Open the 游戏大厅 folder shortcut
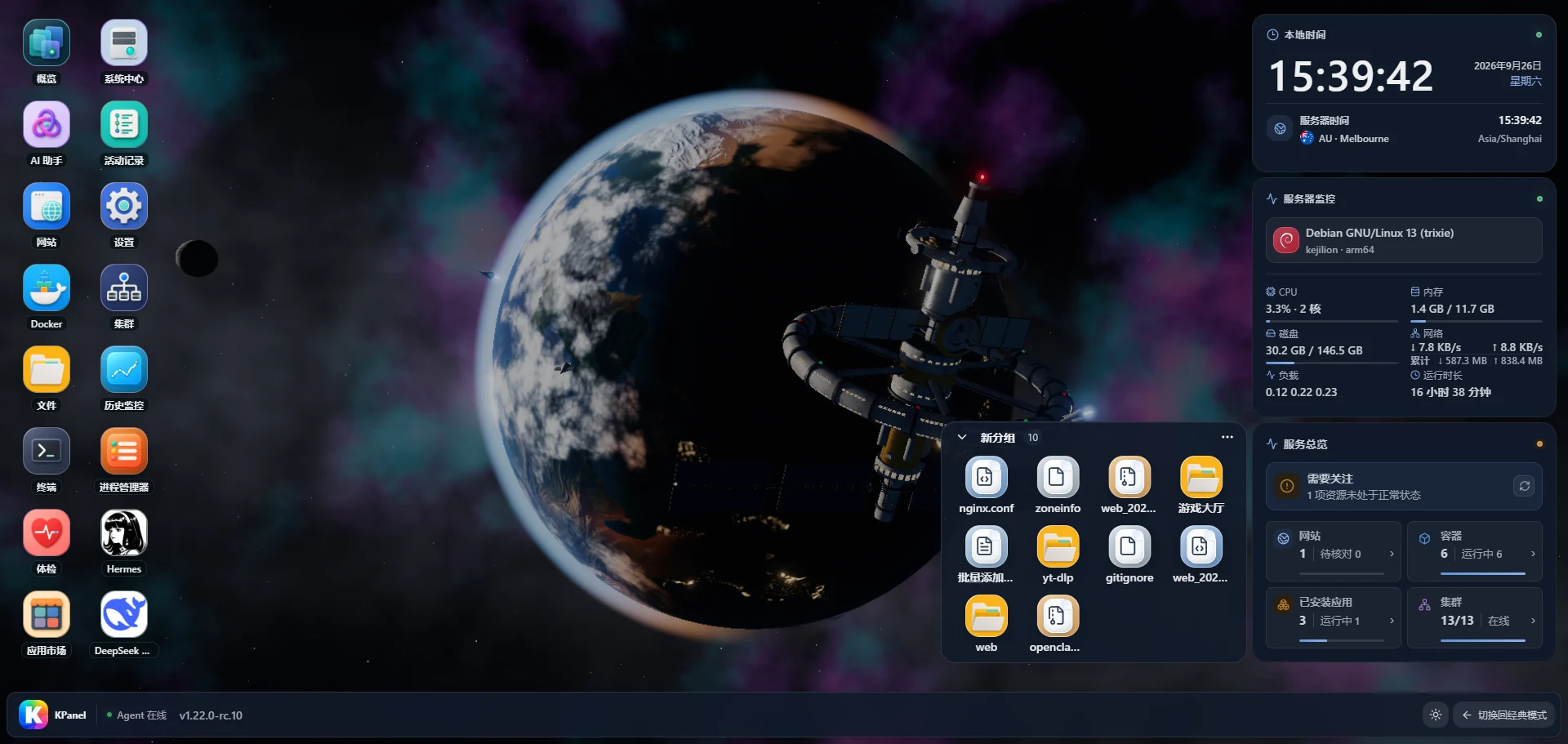The image size is (1568, 744). [1201, 478]
